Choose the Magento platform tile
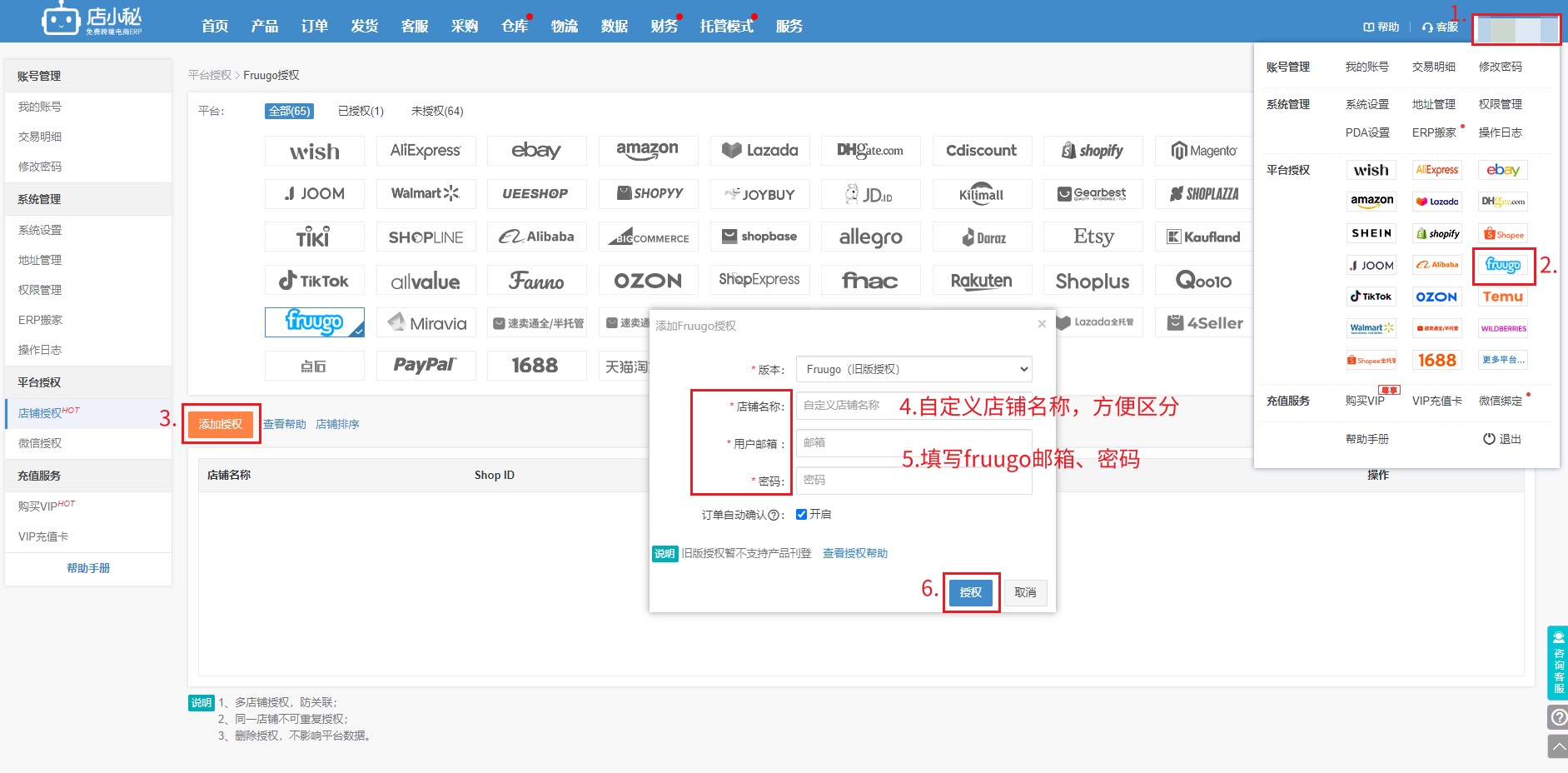 pyautogui.click(x=1205, y=151)
